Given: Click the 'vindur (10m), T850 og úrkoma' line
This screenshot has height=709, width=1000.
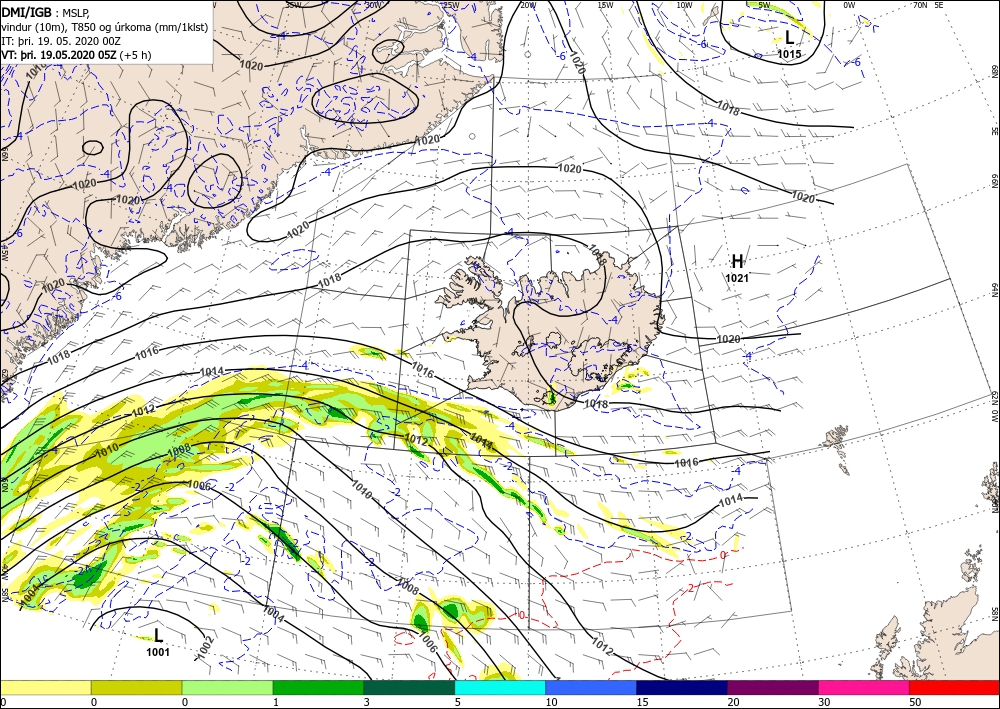Looking at the screenshot, I should tap(105, 27).
